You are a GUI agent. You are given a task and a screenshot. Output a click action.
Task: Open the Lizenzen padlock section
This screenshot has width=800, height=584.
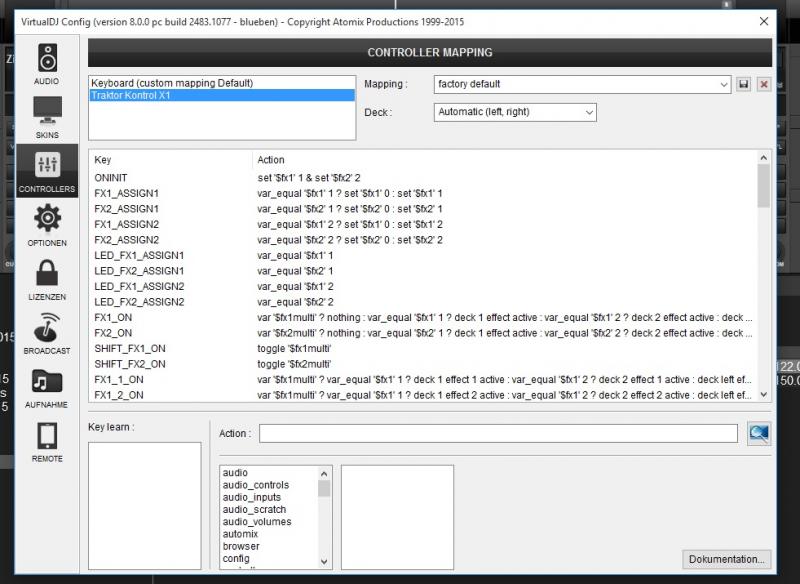(x=47, y=279)
